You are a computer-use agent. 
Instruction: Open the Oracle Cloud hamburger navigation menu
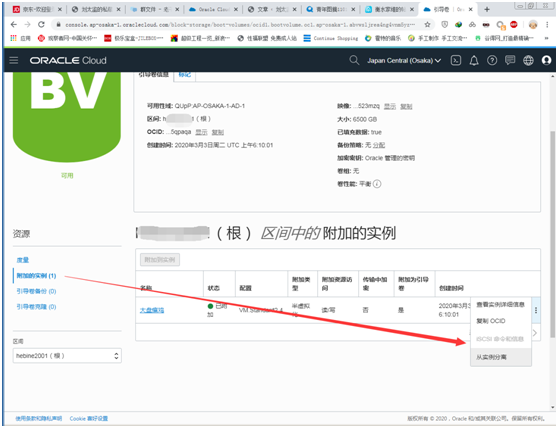pos(14,60)
